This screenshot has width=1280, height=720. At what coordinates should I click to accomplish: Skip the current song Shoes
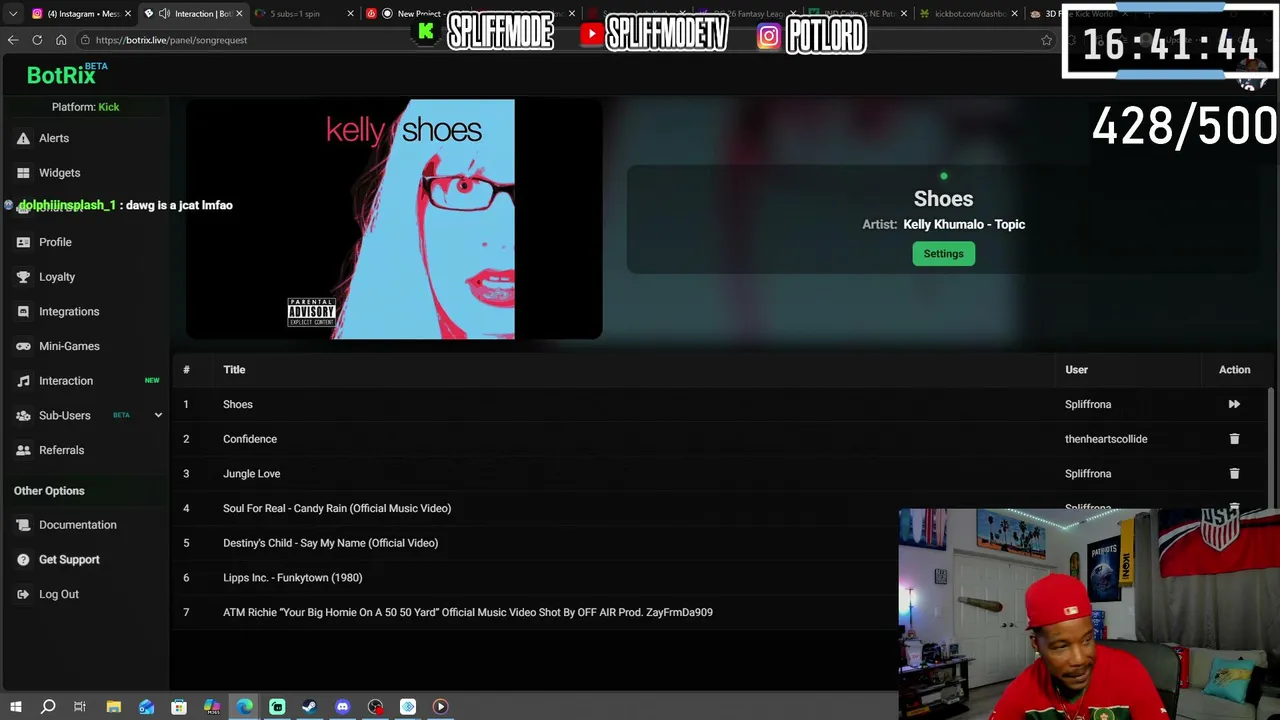(x=1234, y=404)
